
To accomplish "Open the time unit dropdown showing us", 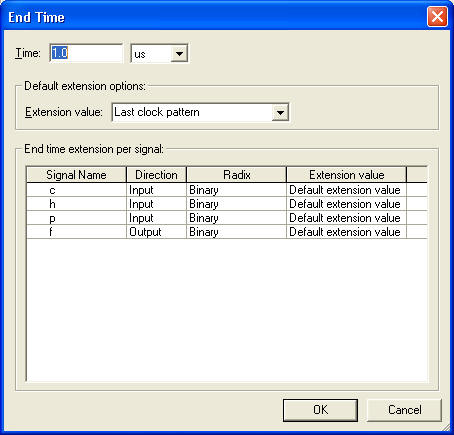I will click(x=159, y=53).
